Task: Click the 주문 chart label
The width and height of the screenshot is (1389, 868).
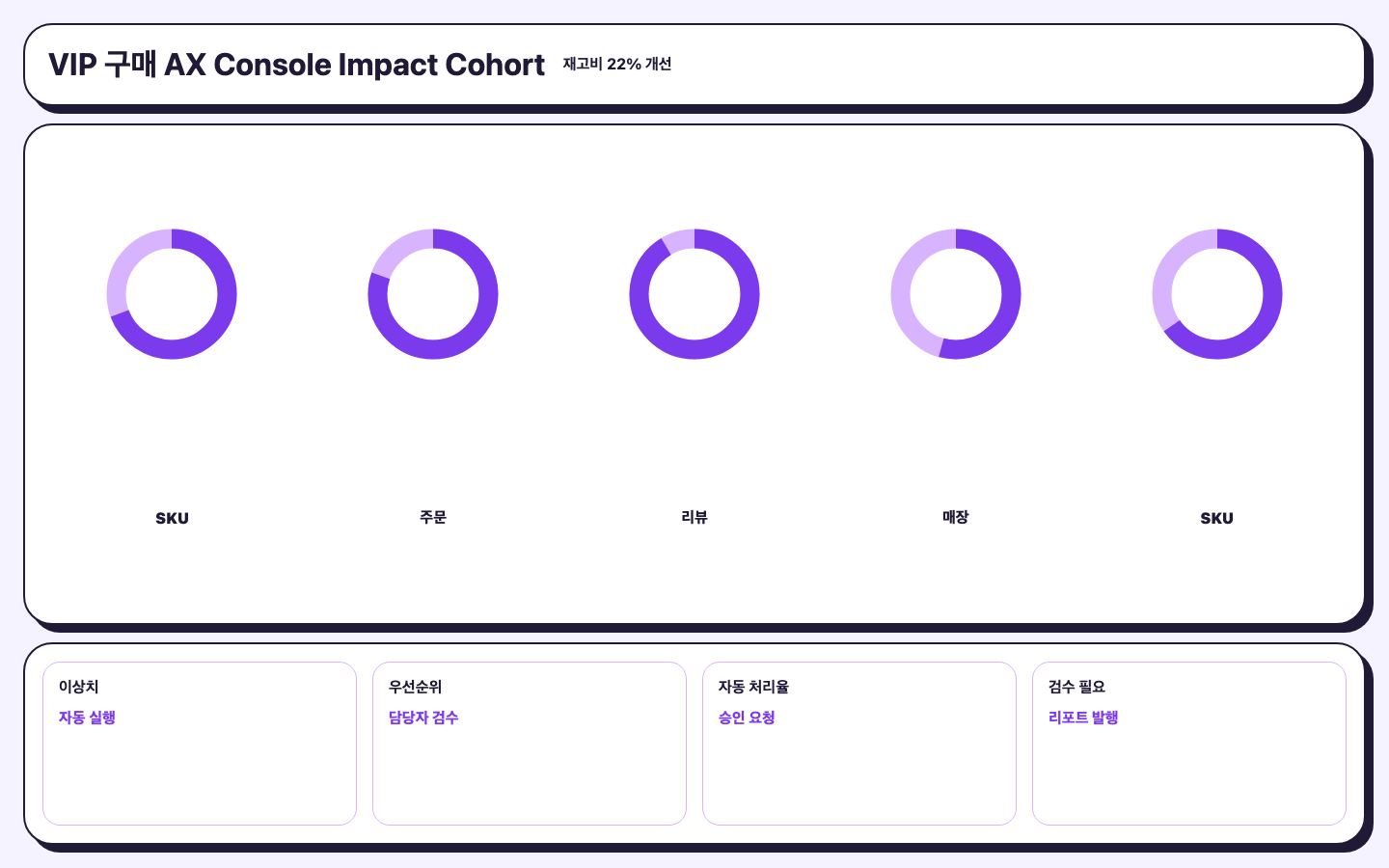Action: [x=433, y=518]
